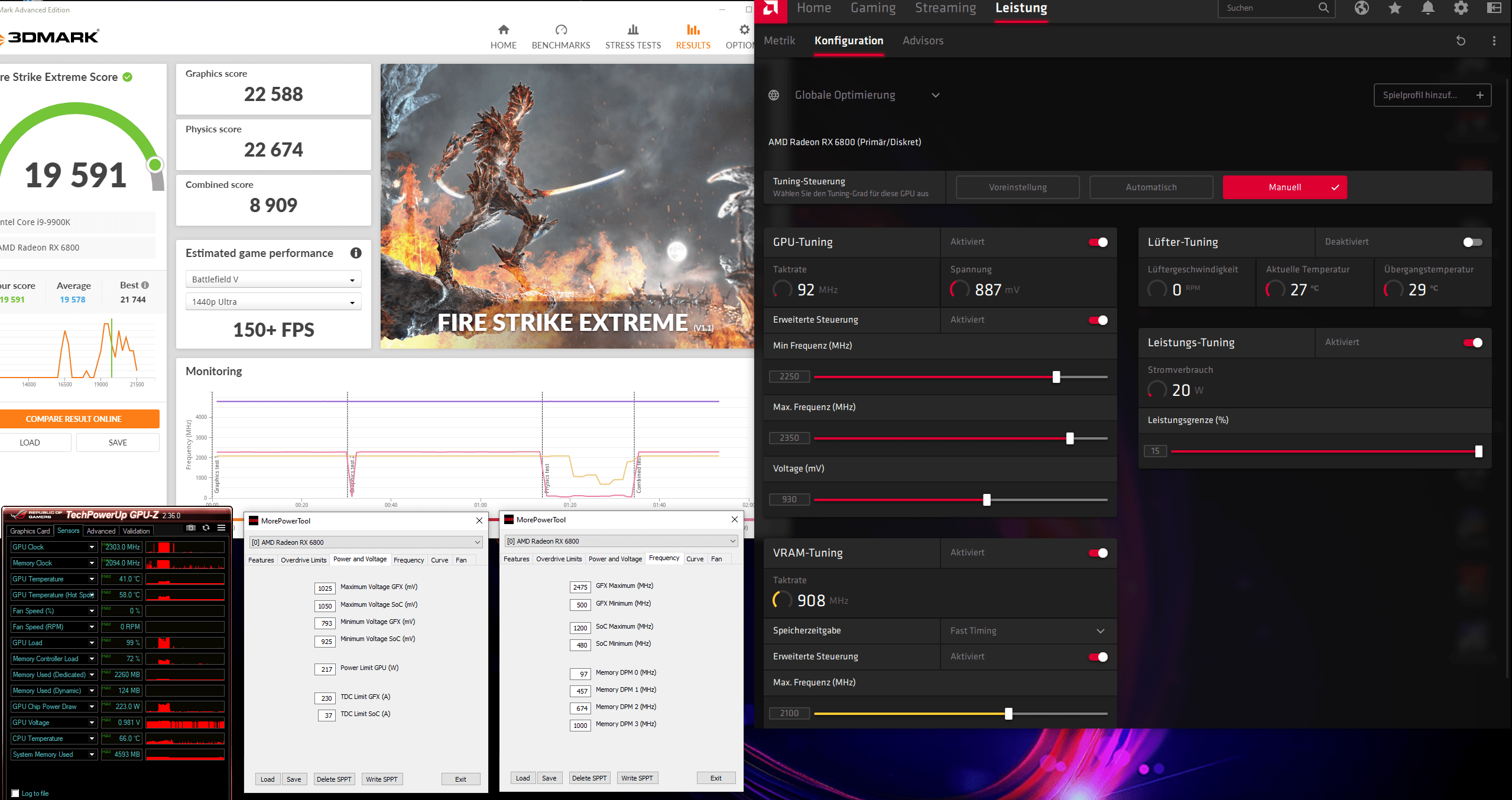Toggle GPU Erweiterte Steuerung switch
The height and width of the screenshot is (800, 1512).
coord(1098,320)
